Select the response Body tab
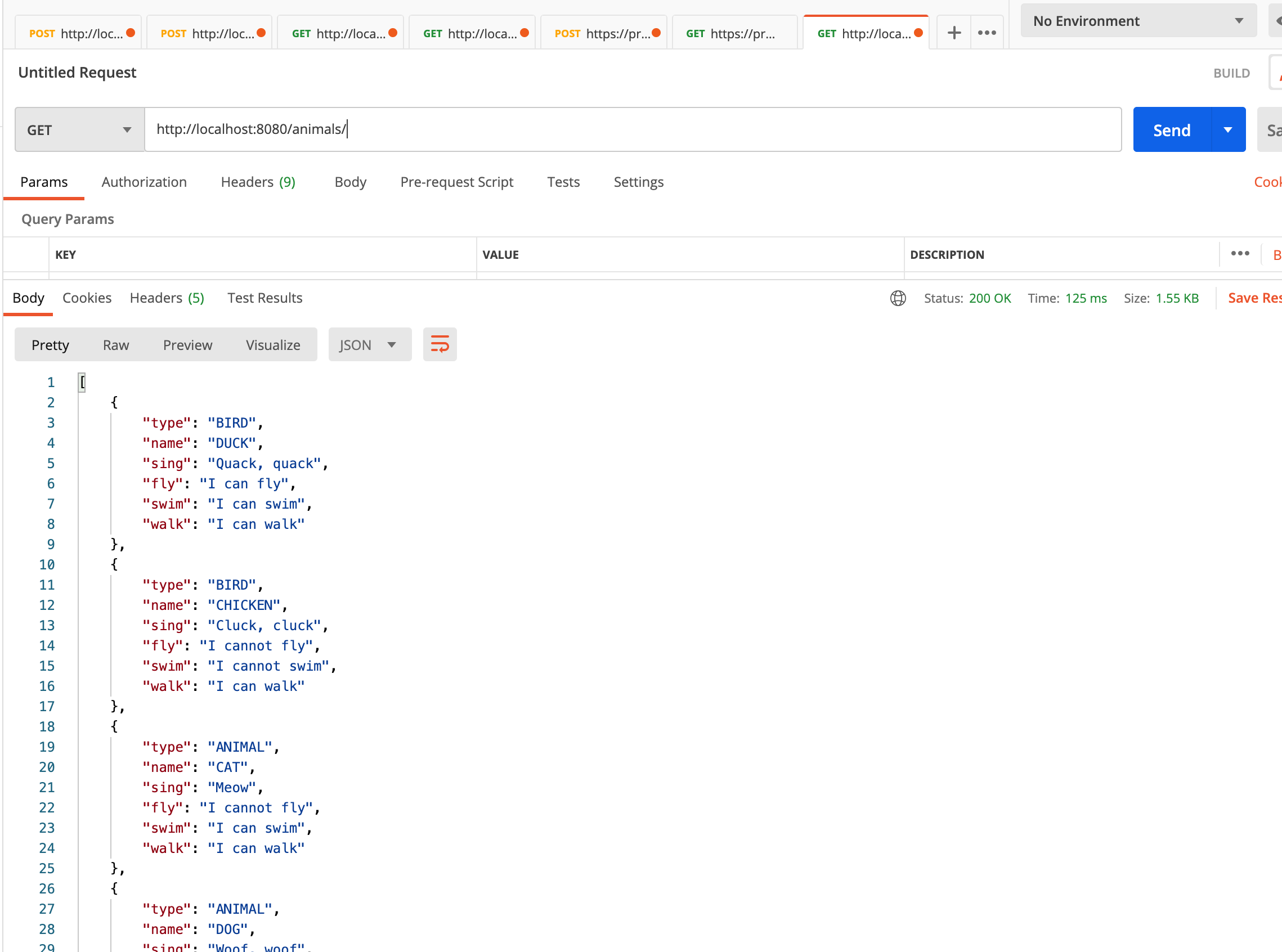Screen dimensions: 1282x952 tap(28, 298)
